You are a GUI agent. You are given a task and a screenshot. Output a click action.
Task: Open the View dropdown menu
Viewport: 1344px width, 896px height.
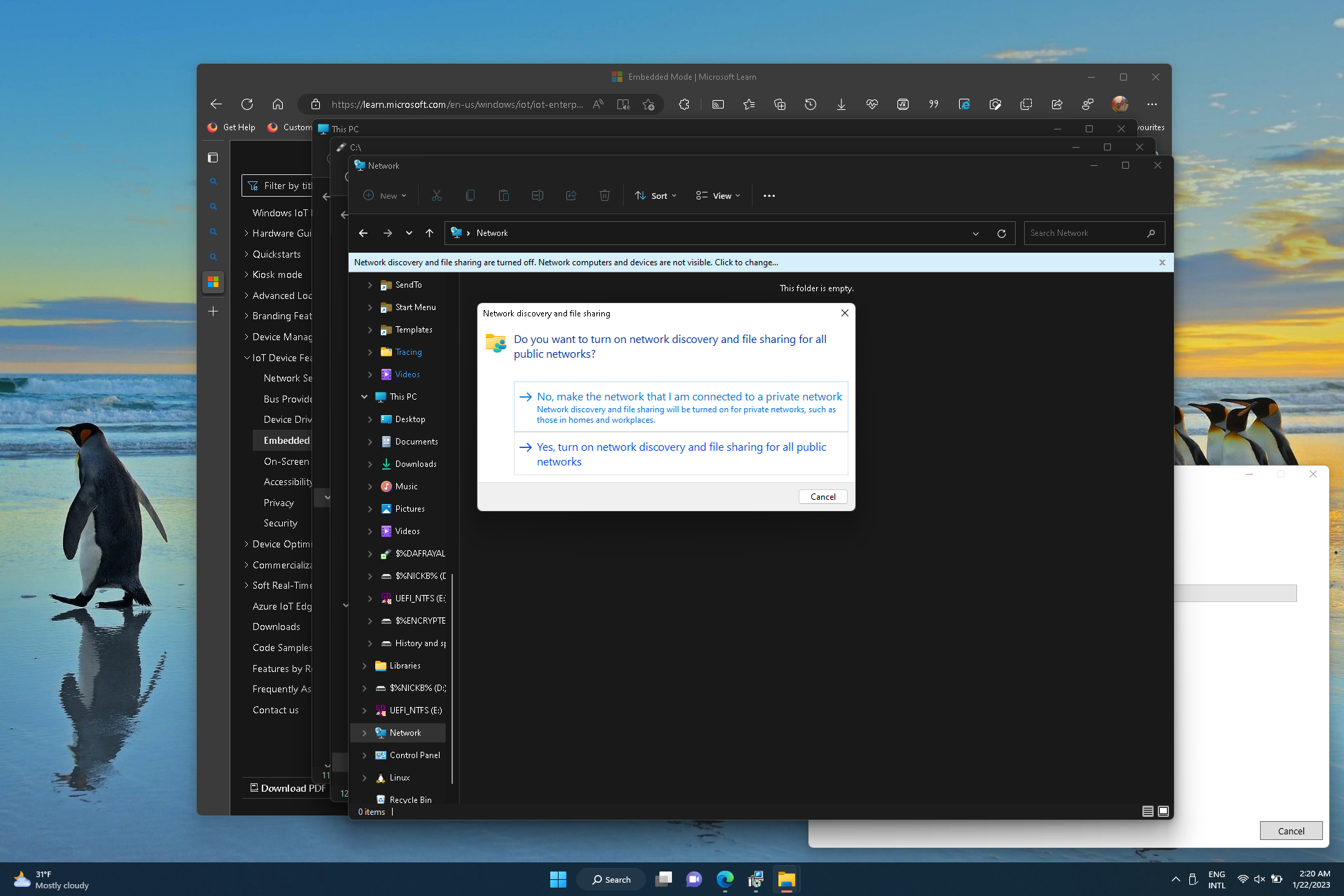tap(718, 196)
